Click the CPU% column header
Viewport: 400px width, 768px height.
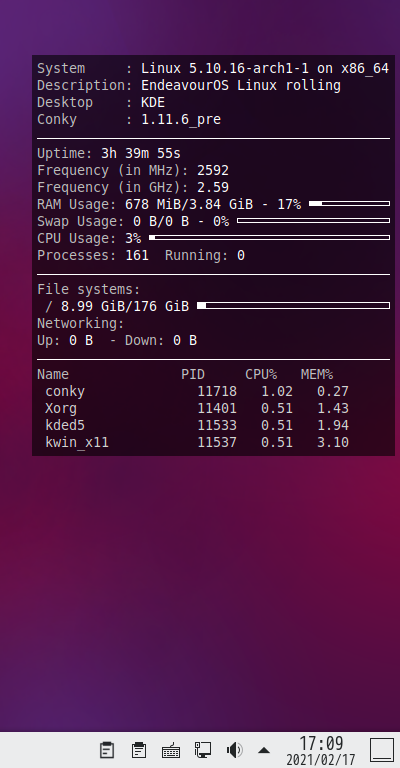click(261, 374)
